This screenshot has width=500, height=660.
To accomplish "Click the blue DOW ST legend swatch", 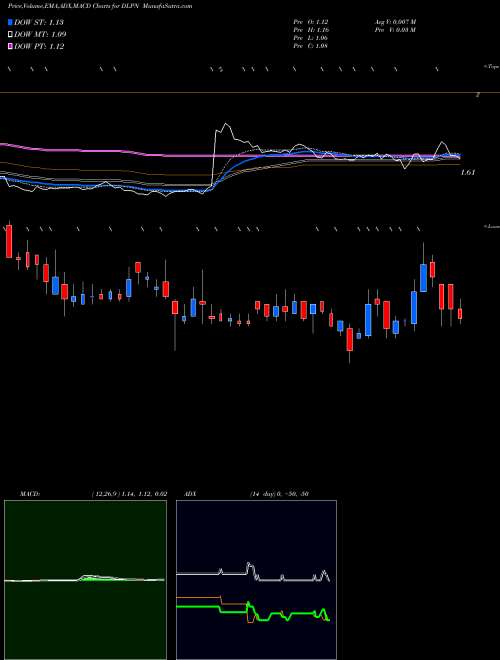I will click(11, 22).
